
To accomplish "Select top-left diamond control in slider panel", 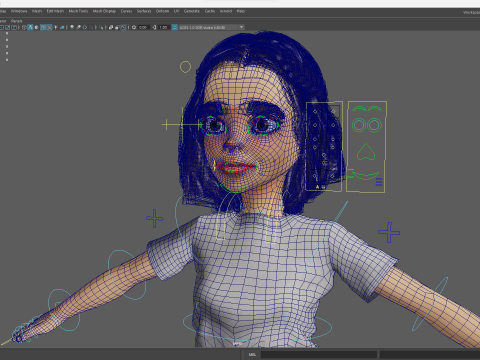I will pos(315,112).
